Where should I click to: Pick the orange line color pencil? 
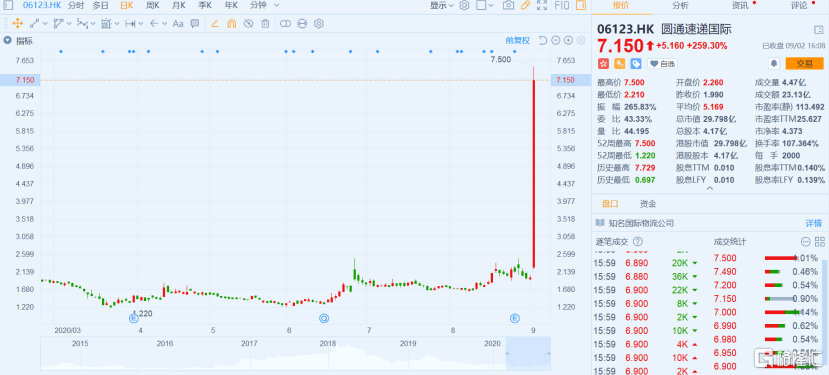tap(215, 23)
